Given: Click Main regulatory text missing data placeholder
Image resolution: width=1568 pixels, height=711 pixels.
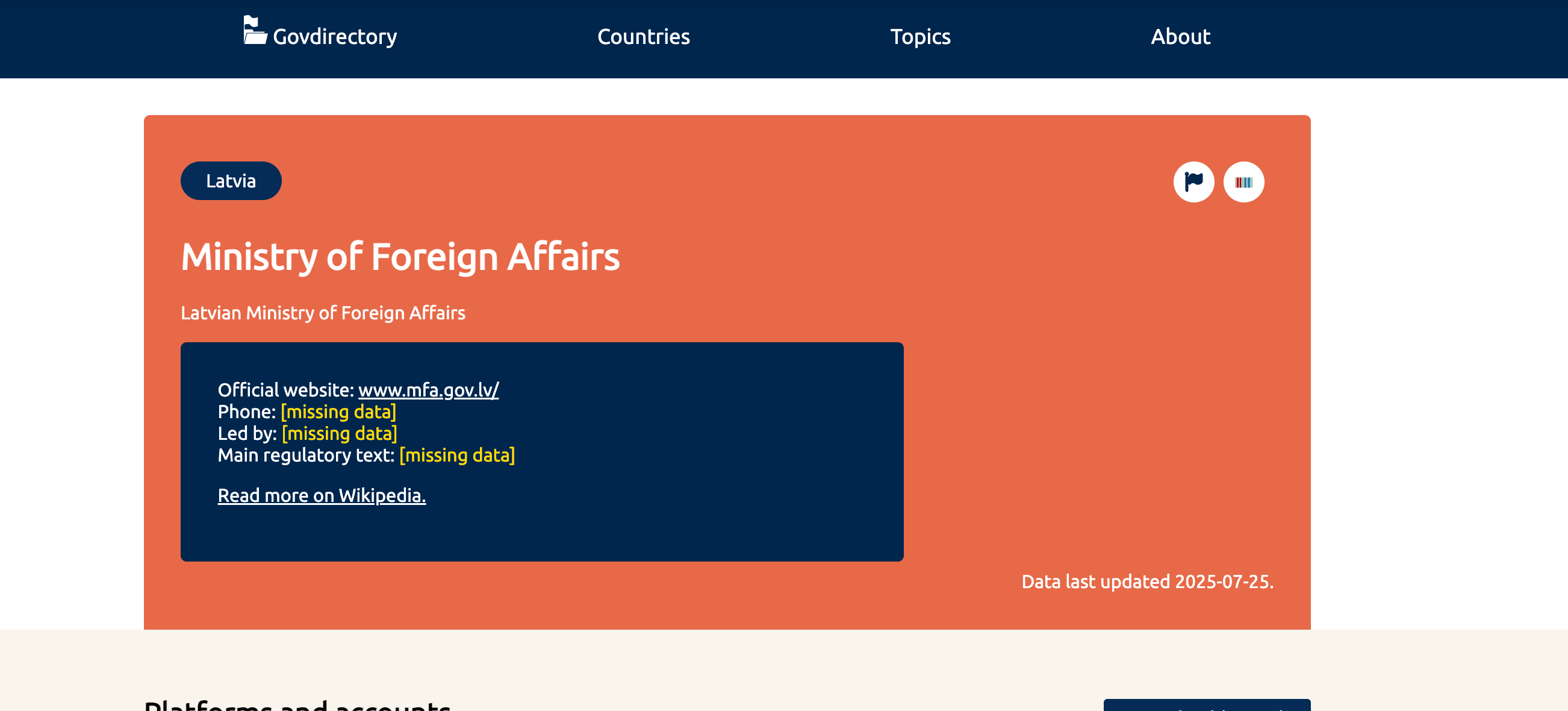Looking at the screenshot, I should click(456, 455).
